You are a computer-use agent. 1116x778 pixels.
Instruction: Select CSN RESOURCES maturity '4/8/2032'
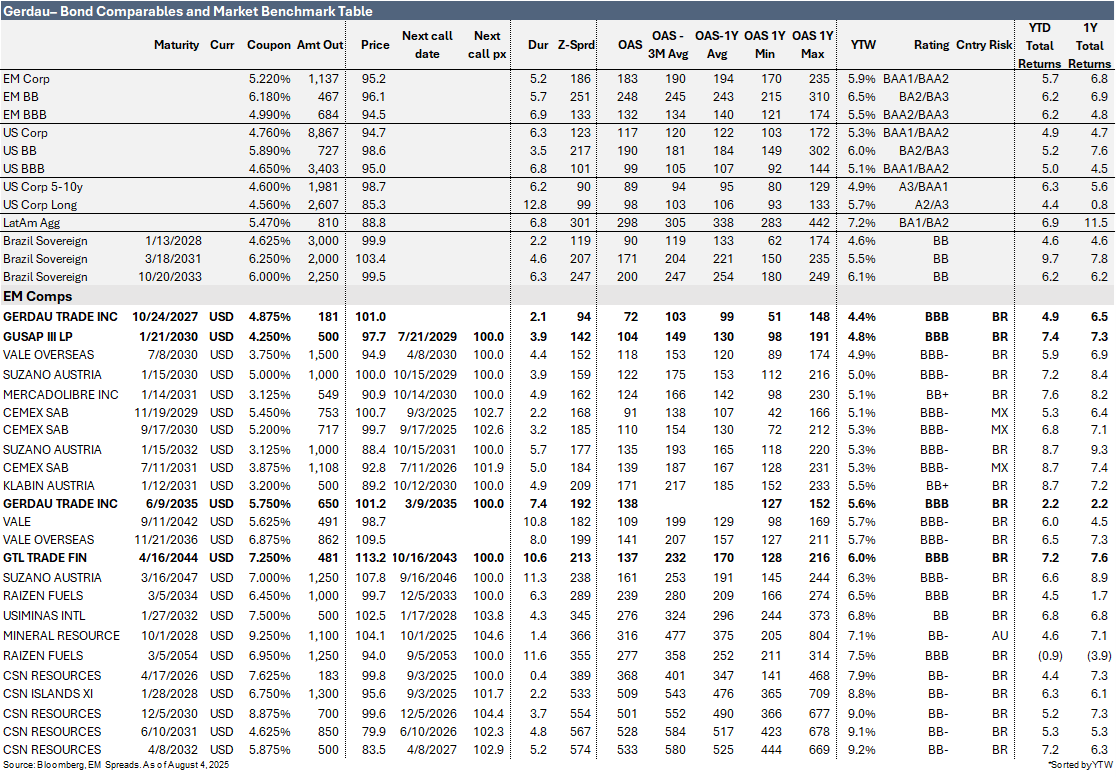pyautogui.click(x=173, y=750)
